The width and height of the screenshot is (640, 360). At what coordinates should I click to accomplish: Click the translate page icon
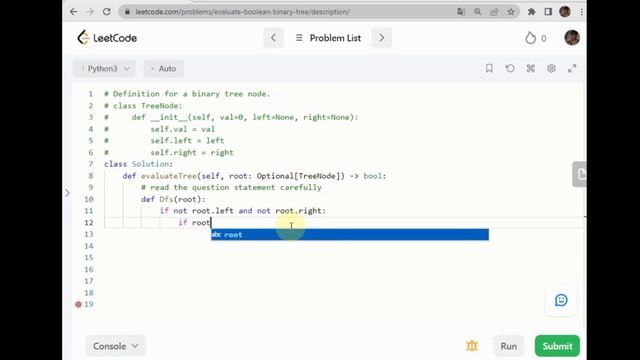(x=461, y=12)
